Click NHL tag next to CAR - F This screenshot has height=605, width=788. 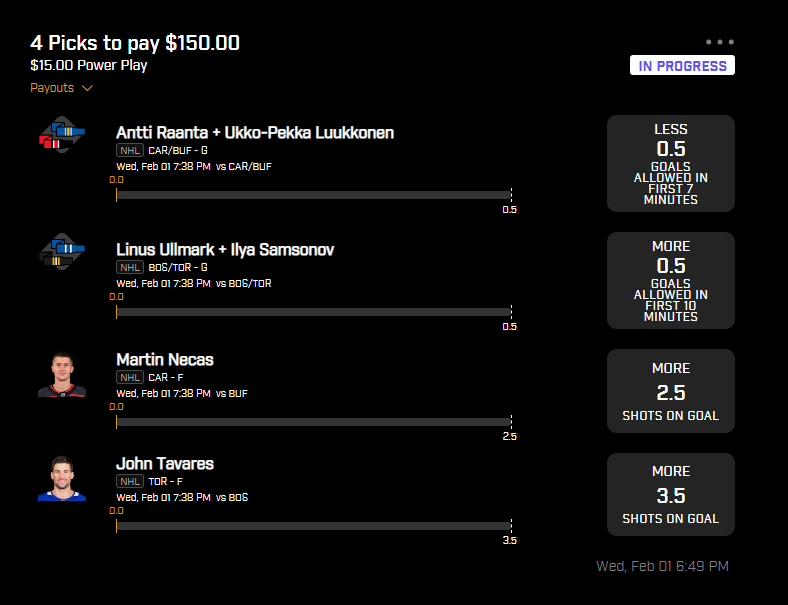[x=130, y=377]
